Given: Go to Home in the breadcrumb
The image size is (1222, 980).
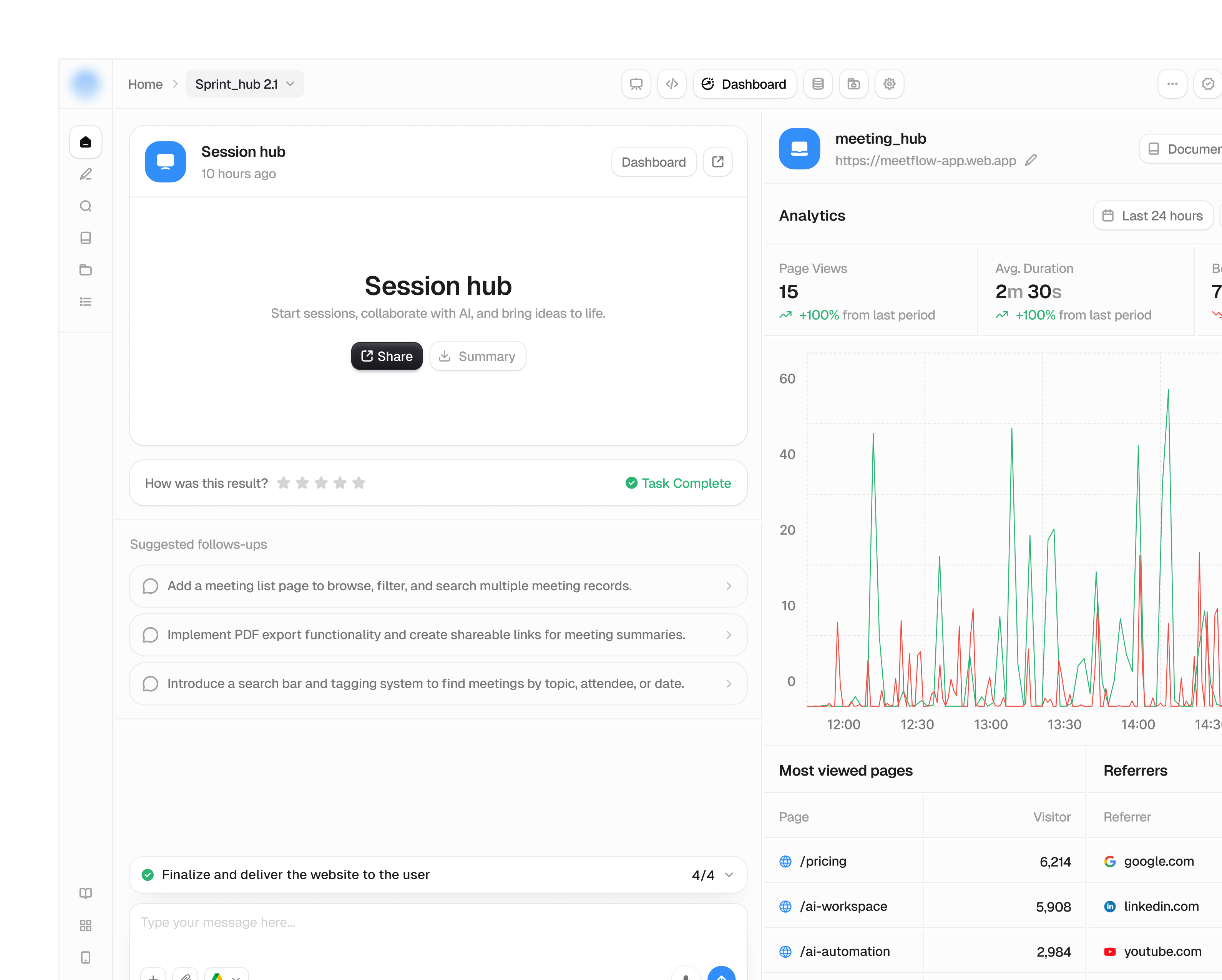Looking at the screenshot, I should (x=145, y=85).
